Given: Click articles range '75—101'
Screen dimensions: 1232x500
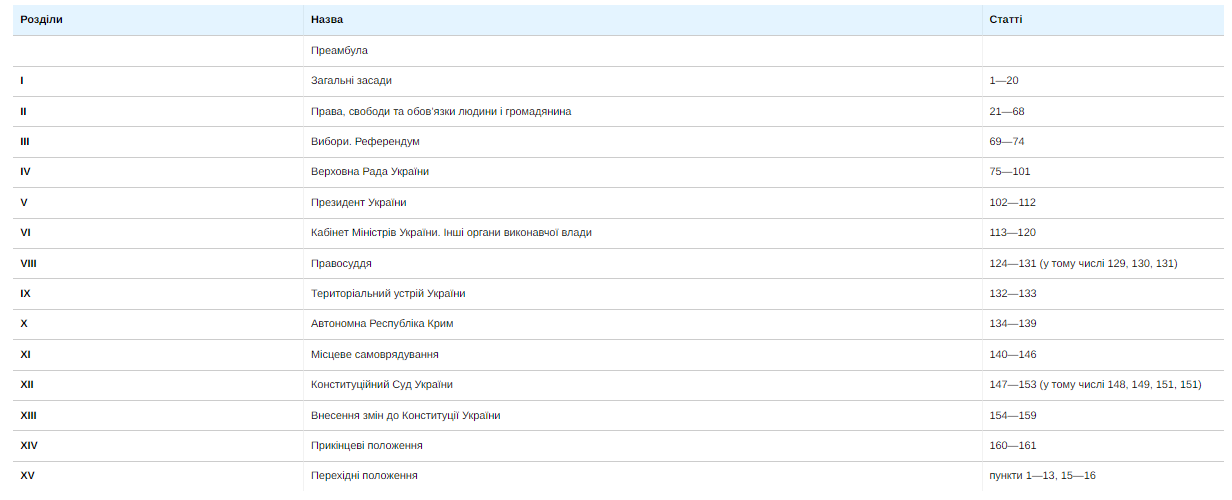Looking at the screenshot, I should pos(1010,172).
